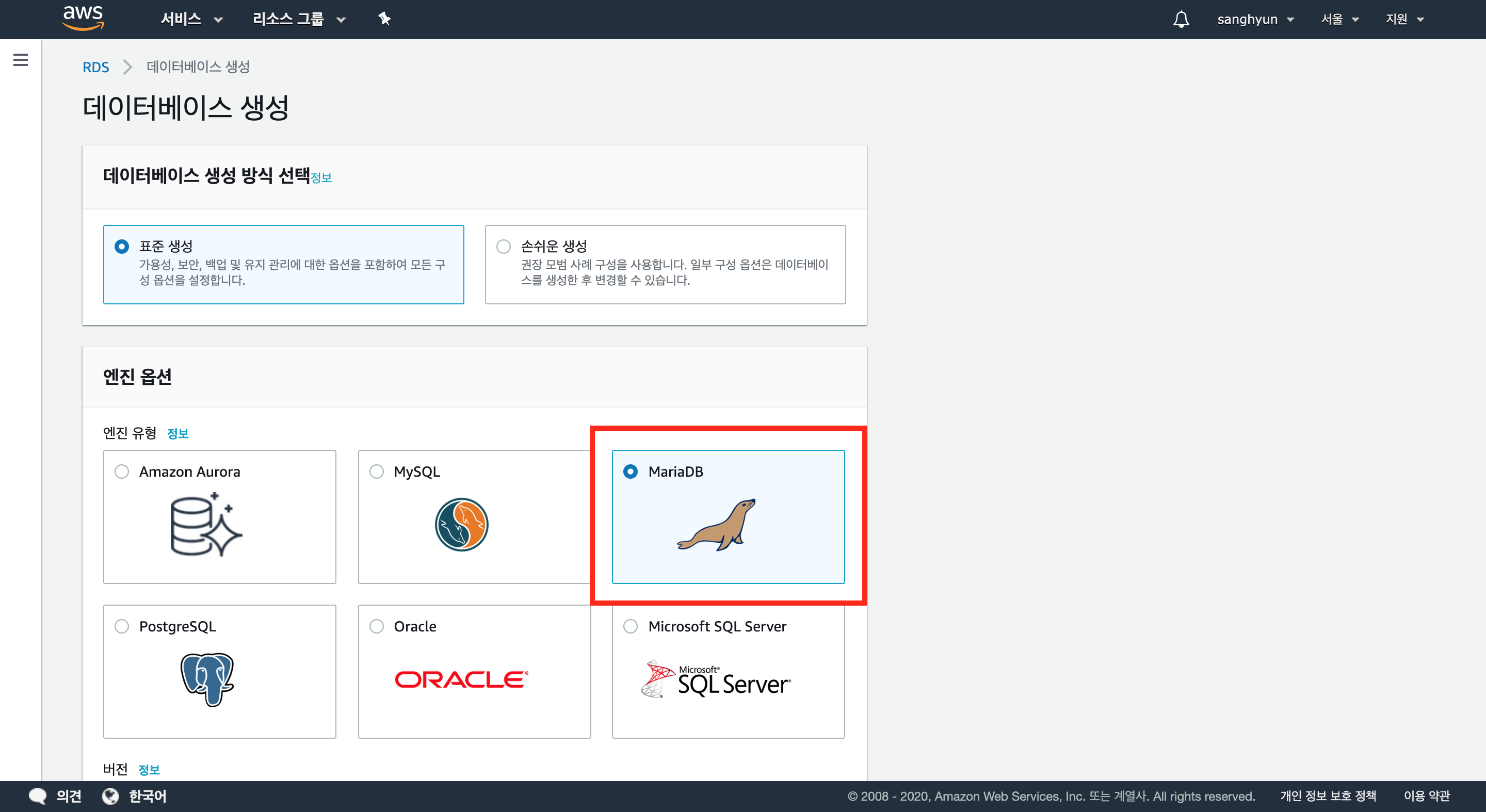Click the MySQL dolphin logo

point(461,524)
